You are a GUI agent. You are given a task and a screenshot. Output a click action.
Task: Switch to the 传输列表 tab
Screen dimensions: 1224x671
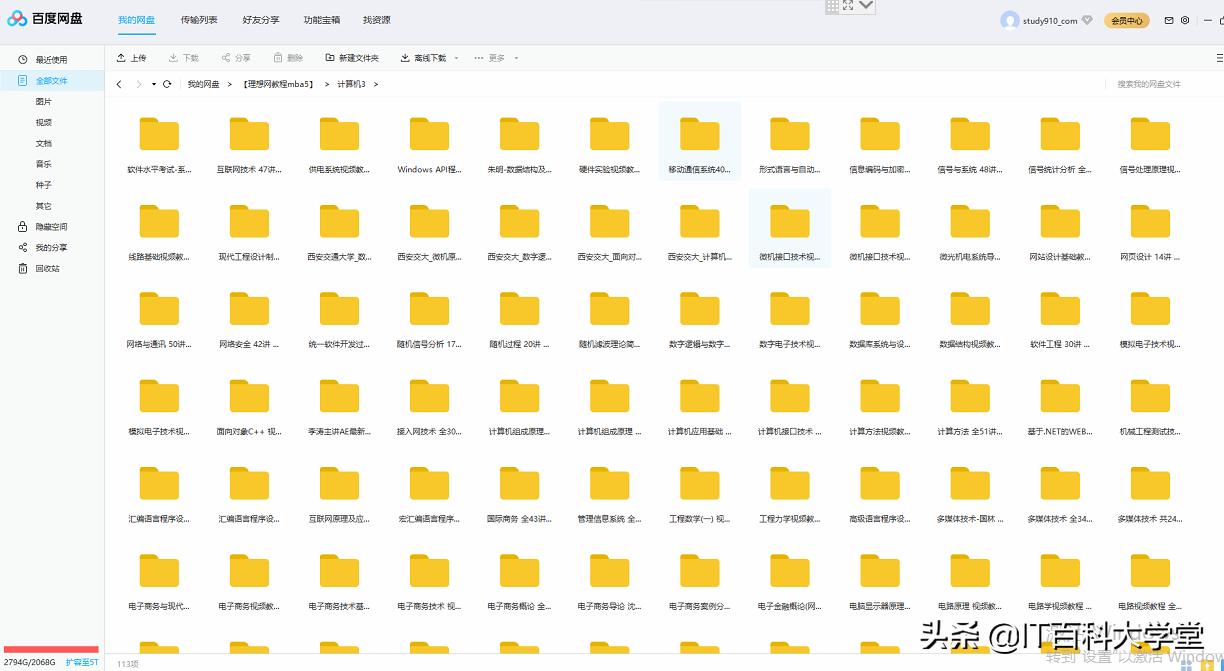point(198,19)
